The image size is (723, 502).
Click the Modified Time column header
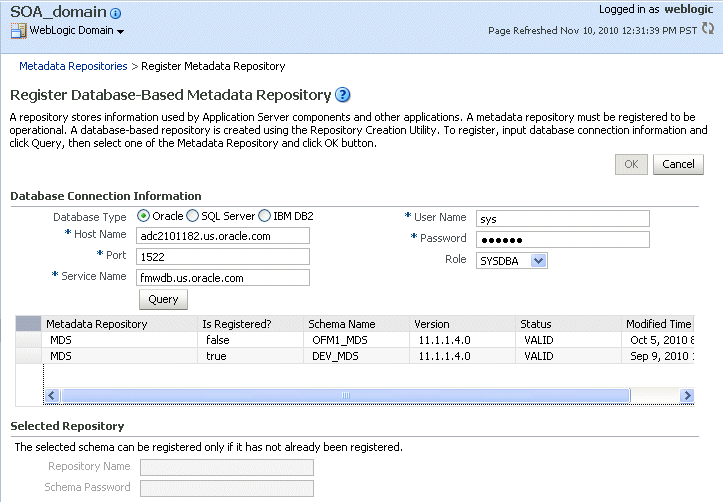pyautogui.click(x=658, y=324)
